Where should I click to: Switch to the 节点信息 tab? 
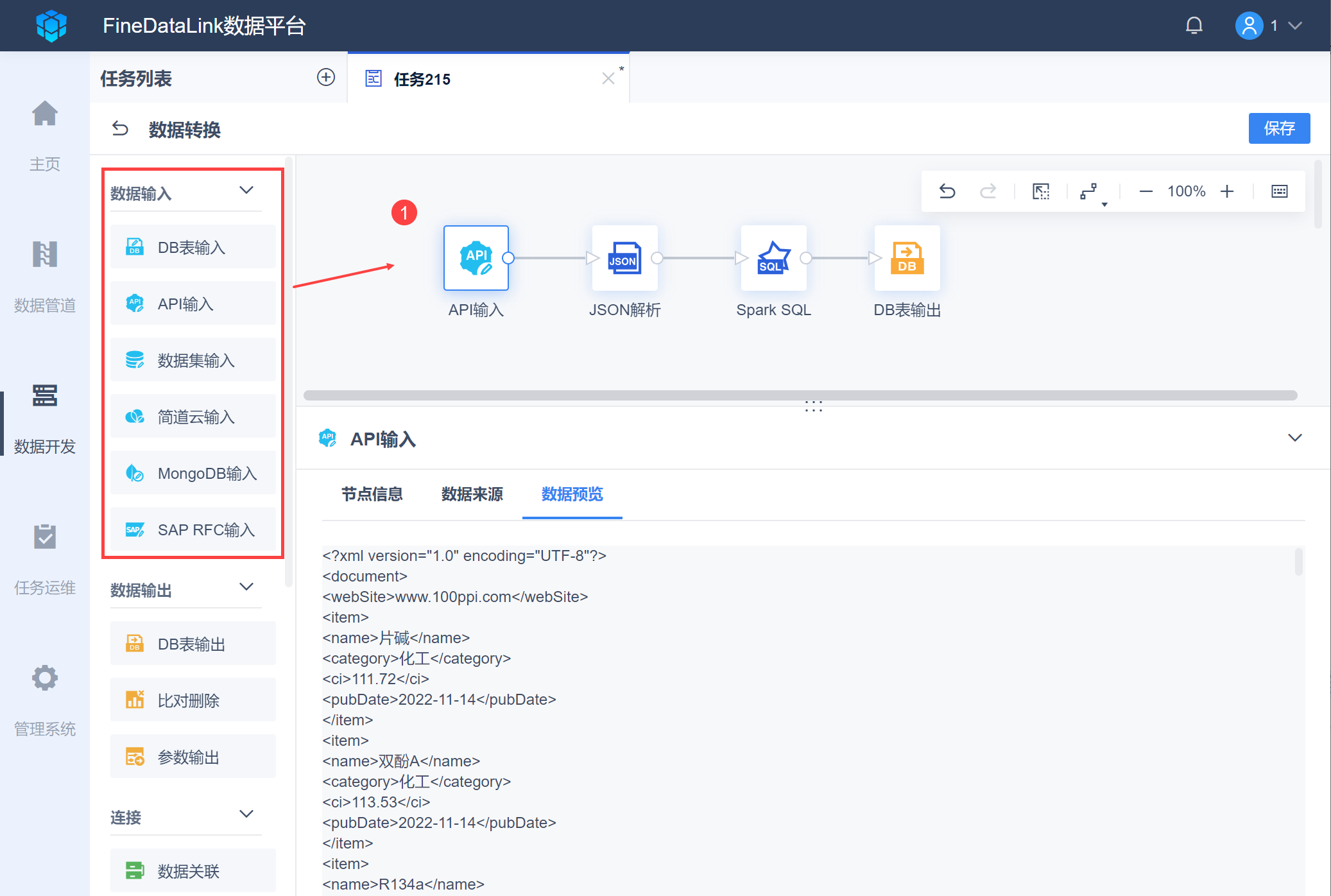372,494
